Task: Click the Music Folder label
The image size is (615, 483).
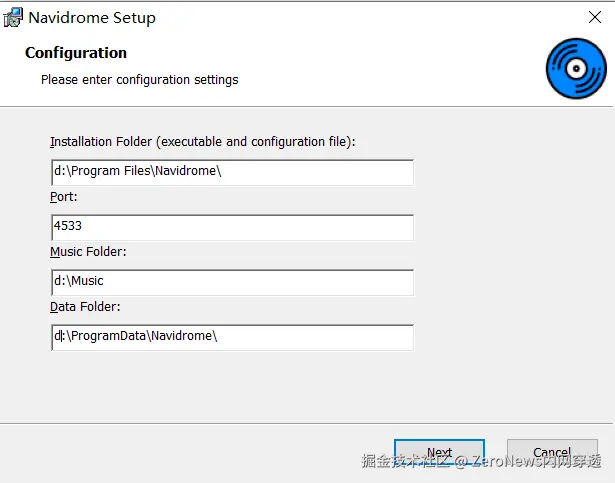Action: 88,251
